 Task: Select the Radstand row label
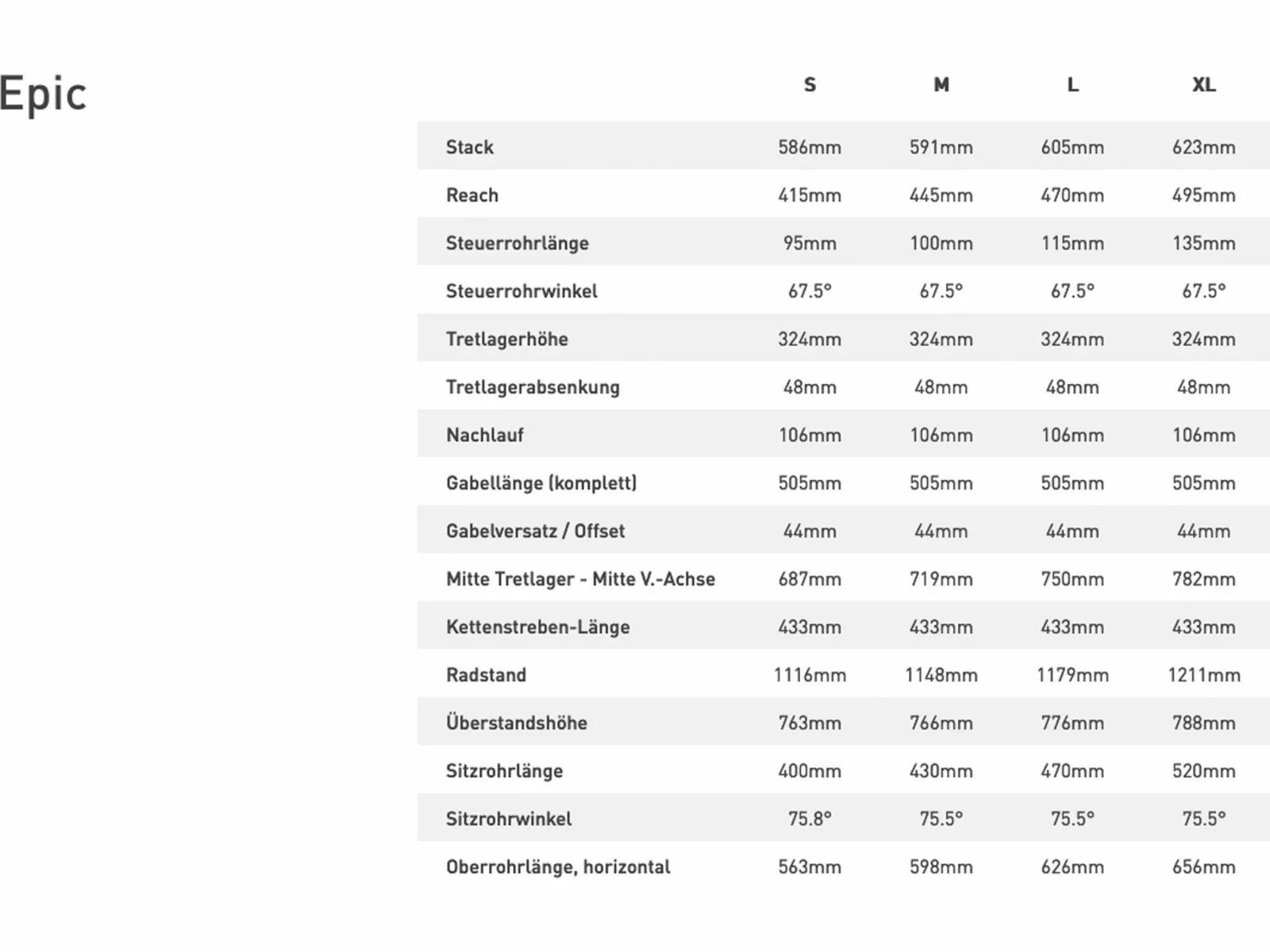point(487,675)
